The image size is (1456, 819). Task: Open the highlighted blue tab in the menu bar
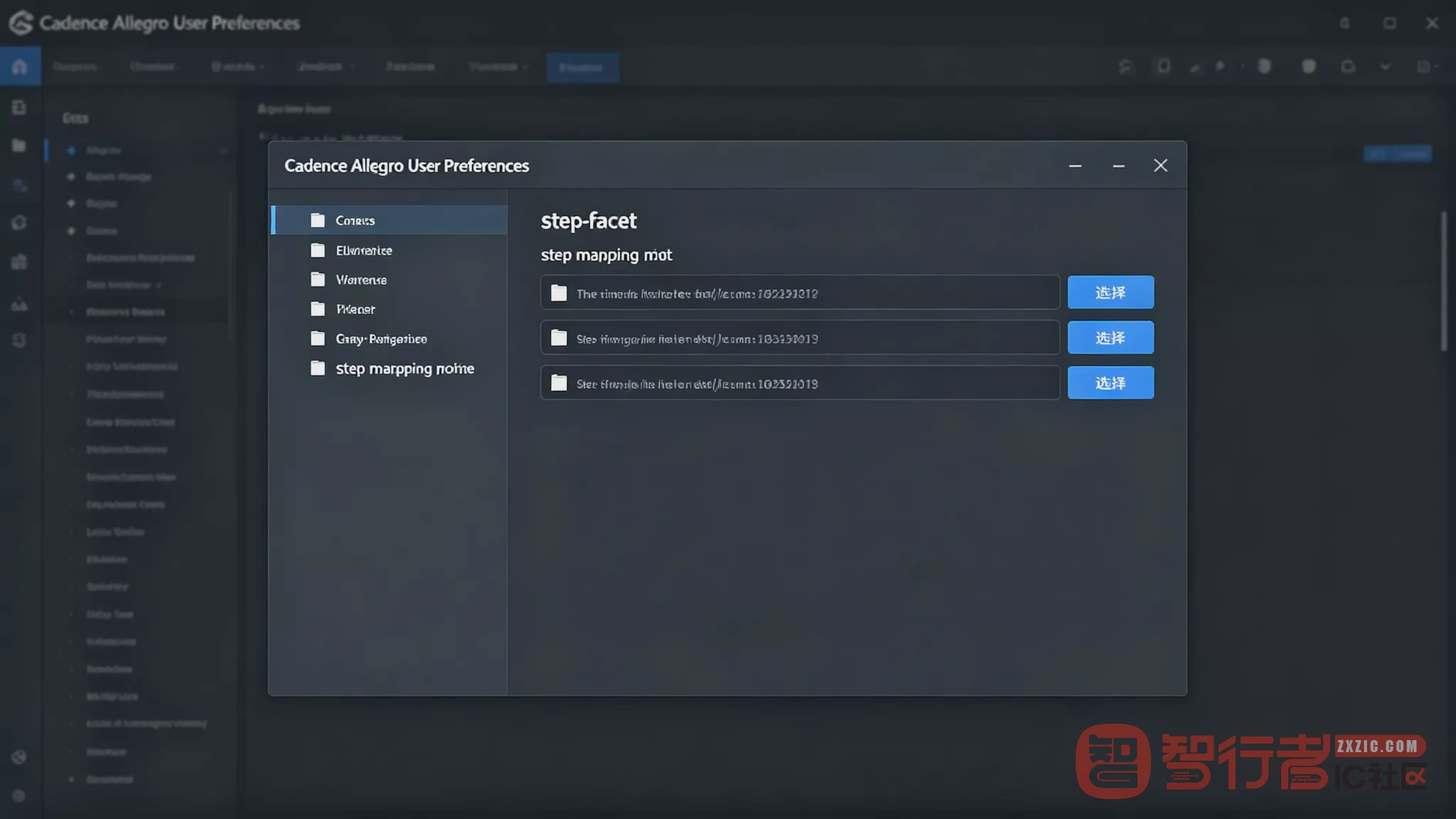582,68
